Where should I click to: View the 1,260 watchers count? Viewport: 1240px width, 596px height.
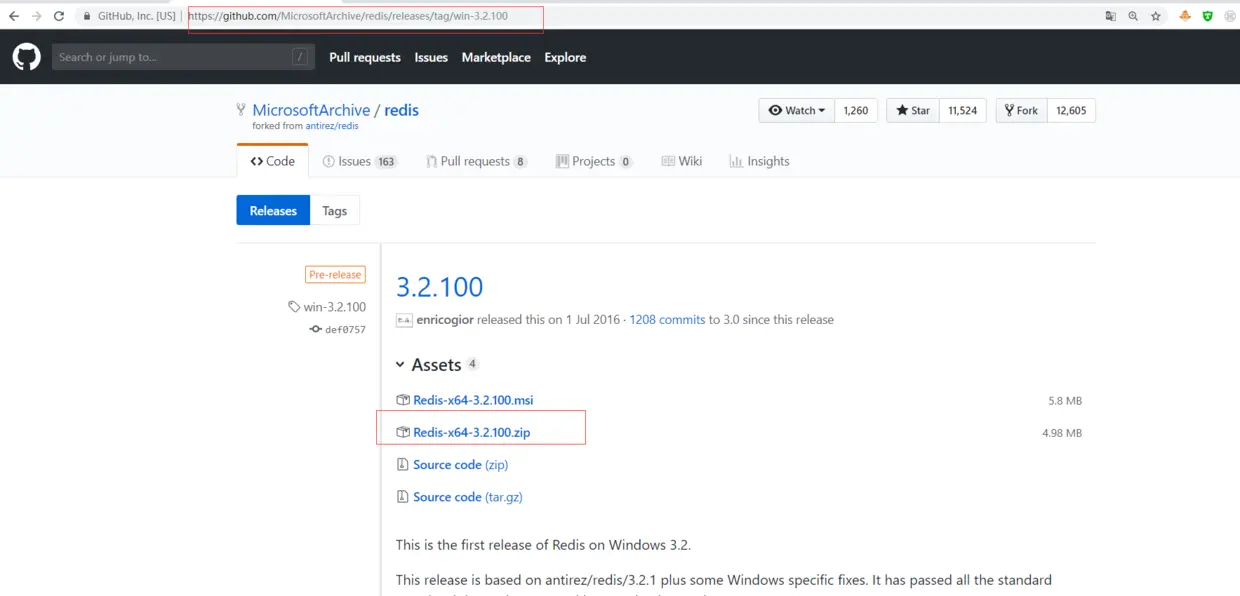pyautogui.click(x=856, y=110)
